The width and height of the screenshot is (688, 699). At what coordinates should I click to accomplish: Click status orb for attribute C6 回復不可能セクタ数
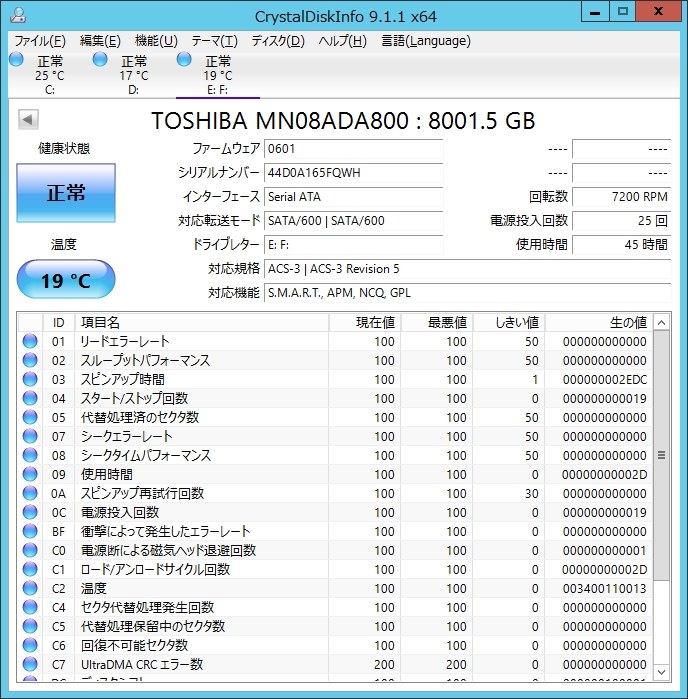30,646
